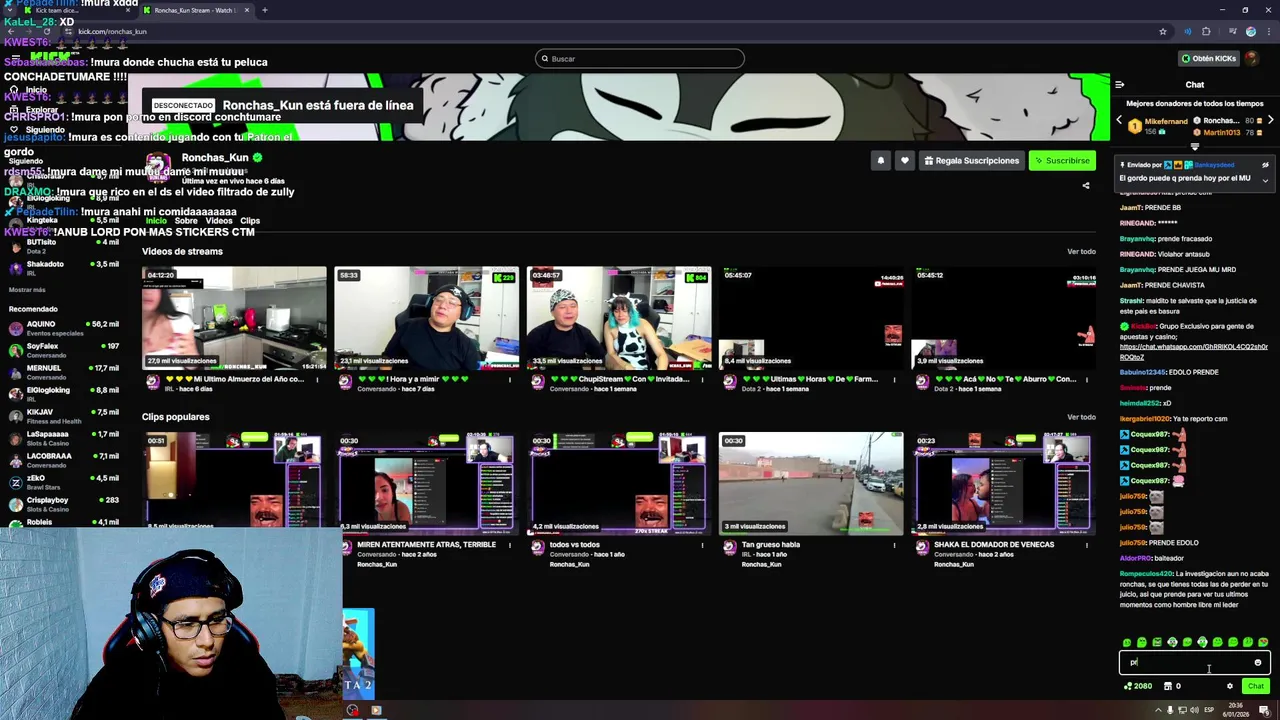Image resolution: width=1280 pixels, height=720 pixels.
Task: Open the Inicio channel tab
Action: 156,221
